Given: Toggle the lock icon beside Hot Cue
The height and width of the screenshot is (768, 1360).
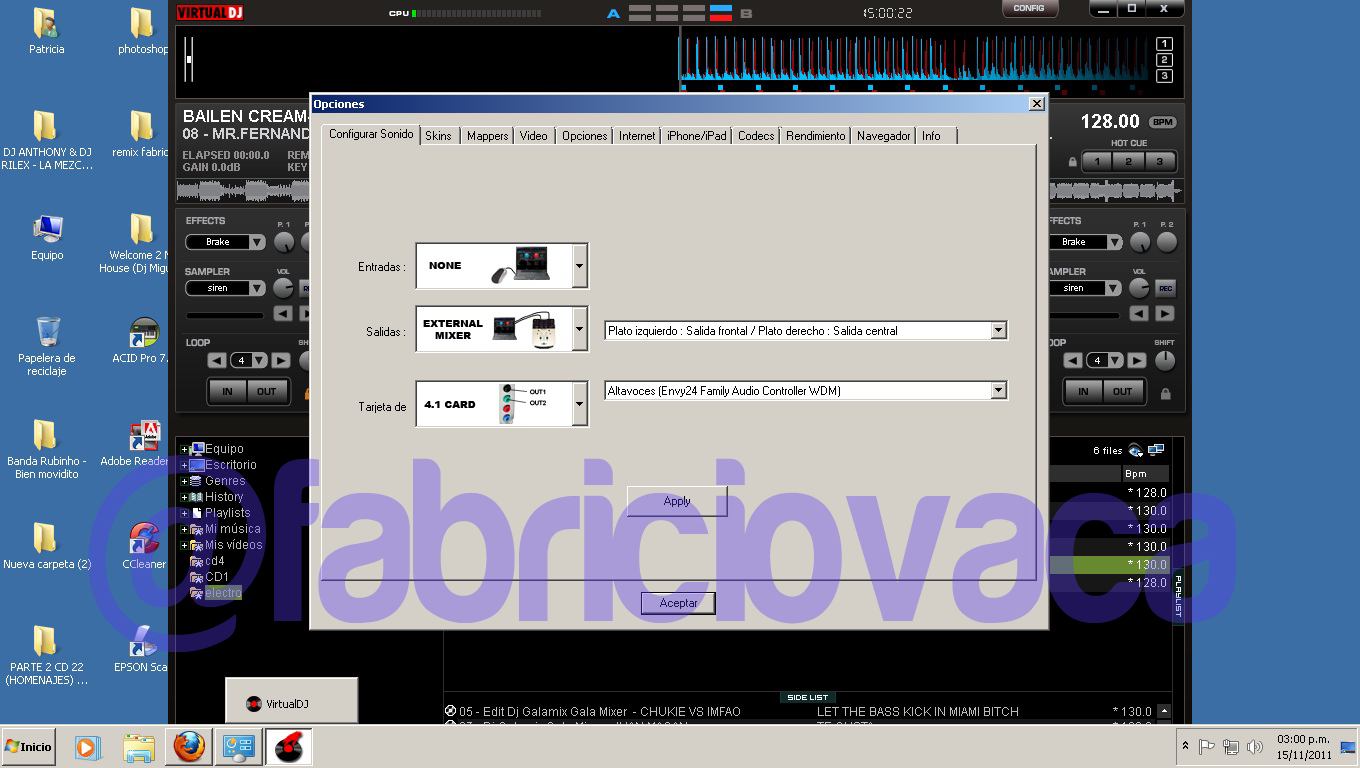Looking at the screenshot, I should click(1073, 162).
